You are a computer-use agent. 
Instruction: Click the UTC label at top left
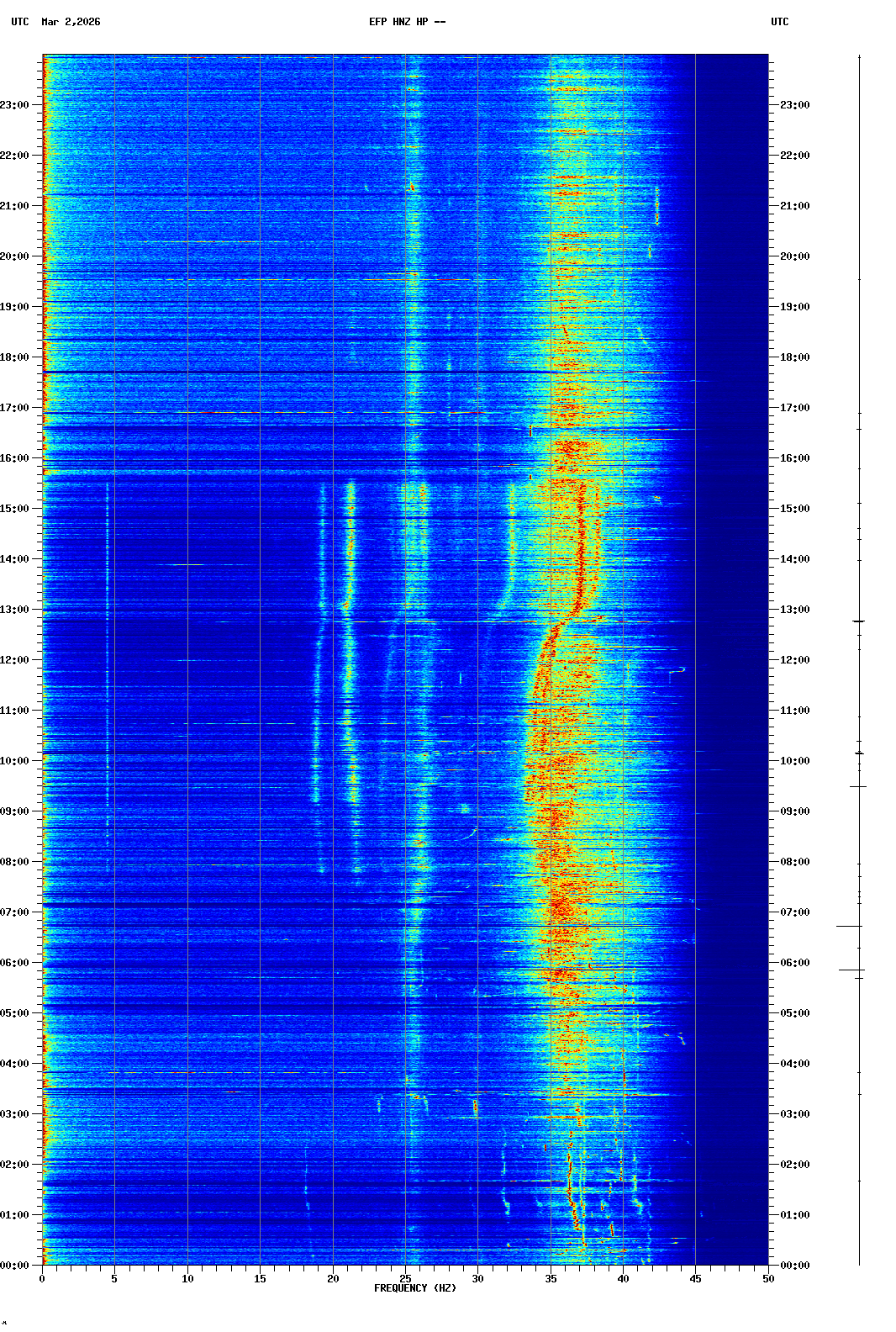(20, 22)
